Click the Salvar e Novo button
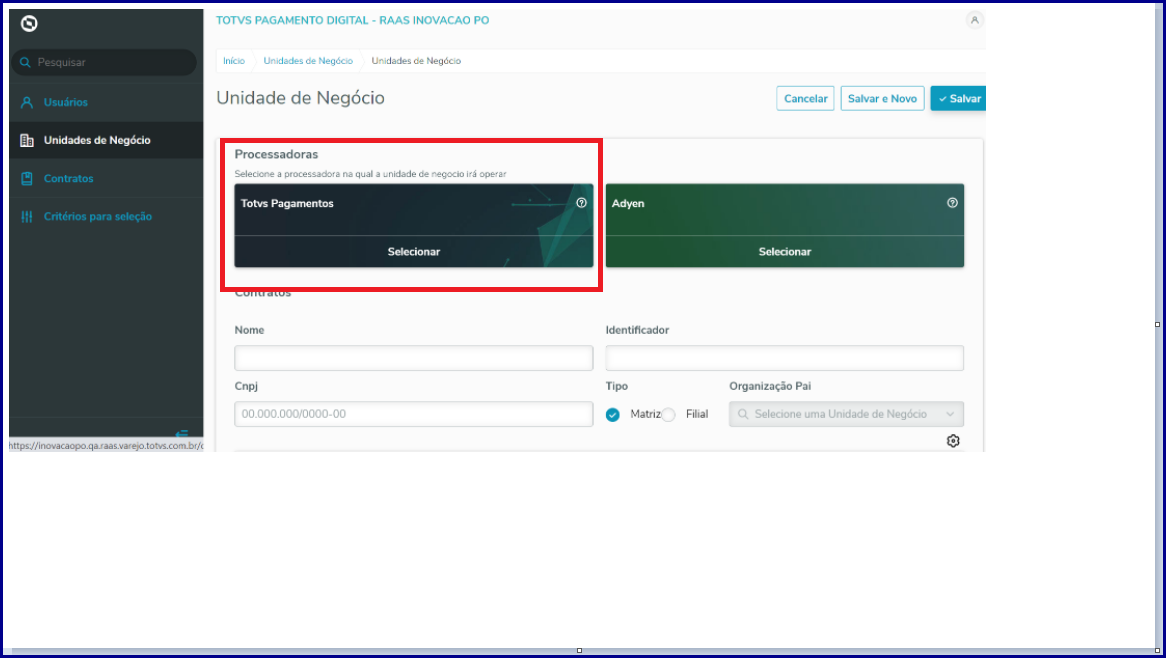This screenshot has height=658, width=1166. tap(883, 98)
